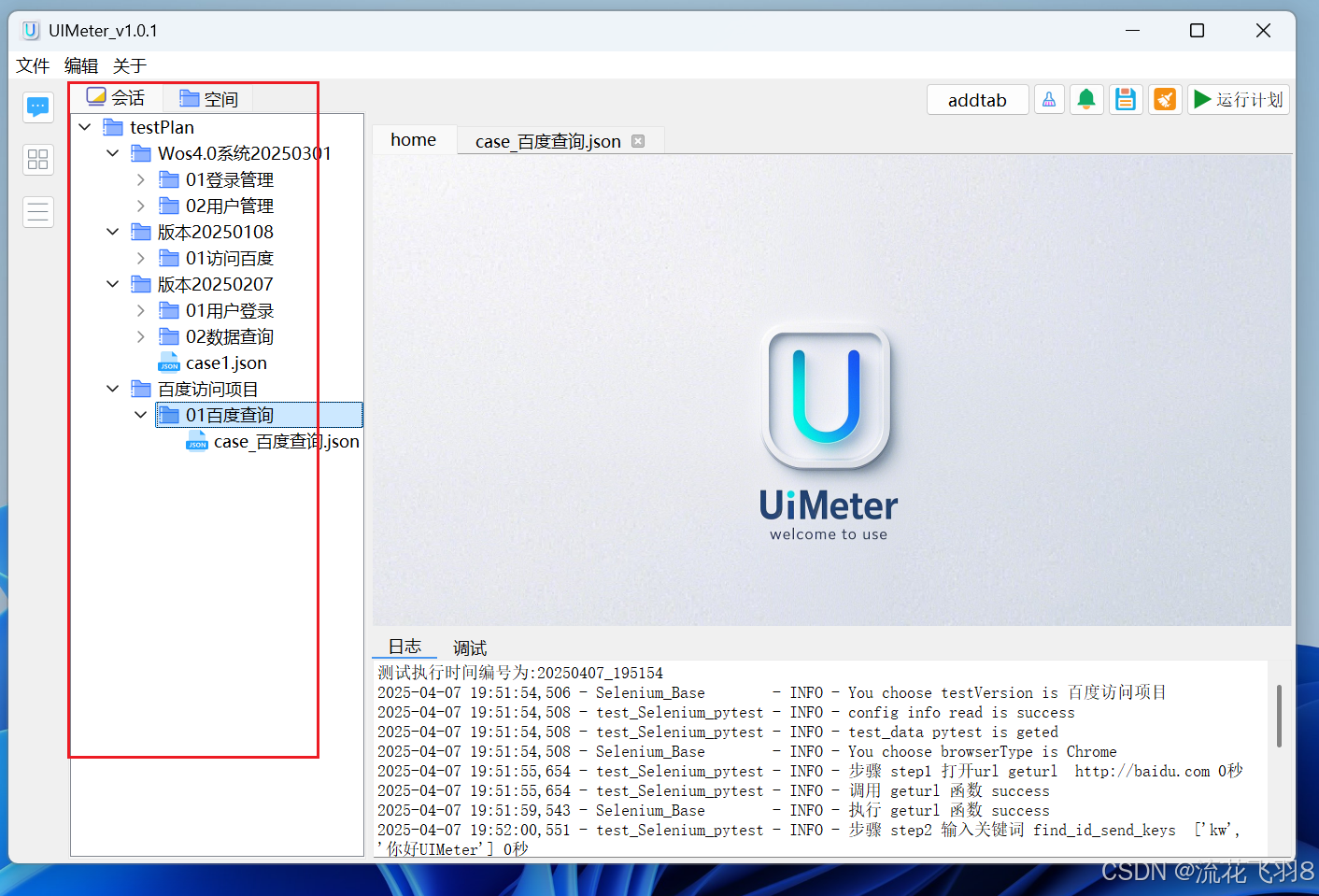The height and width of the screenshot is (896, 1319).
Task: Click the folder icon of 02用户管理
Action: (169, 206)
